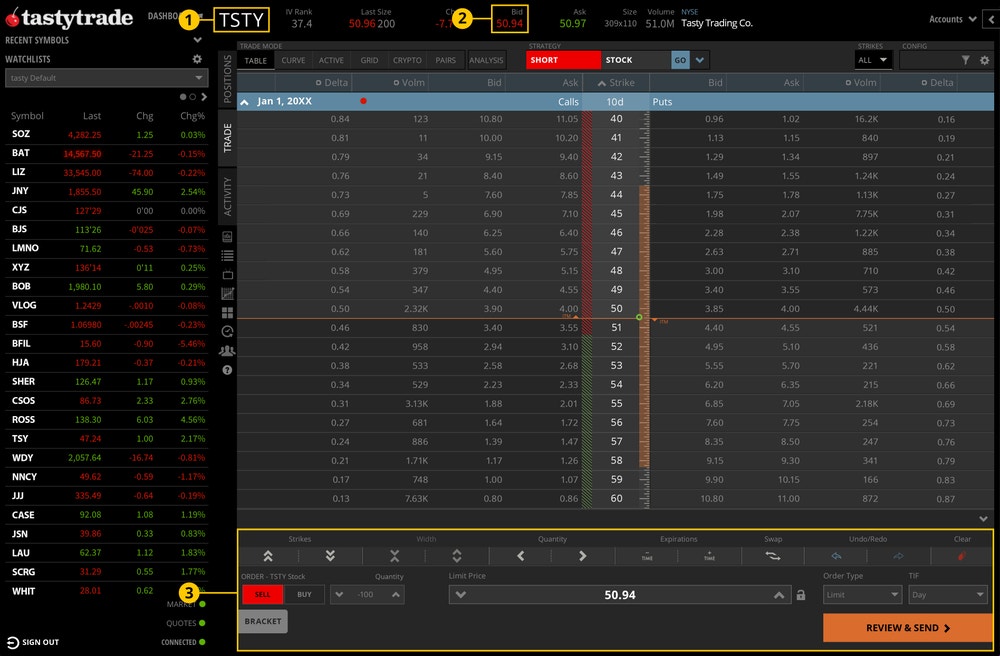Click the plus time expiration icon
1000x656 pixels.
(709, 556)
